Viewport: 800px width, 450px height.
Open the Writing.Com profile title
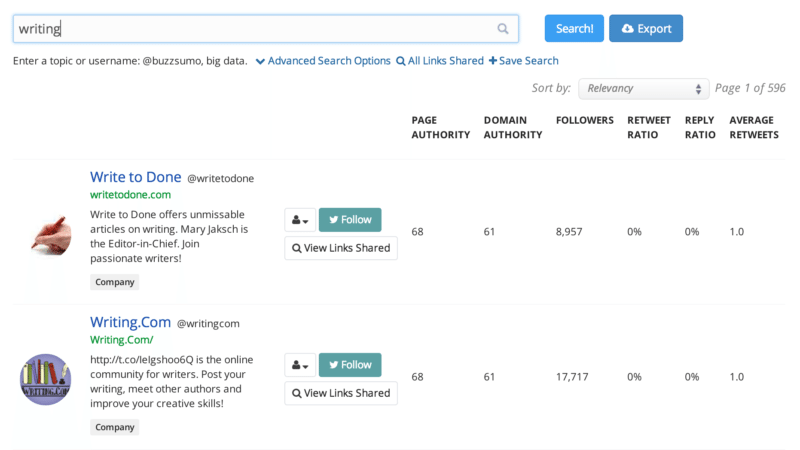[131, 322]
